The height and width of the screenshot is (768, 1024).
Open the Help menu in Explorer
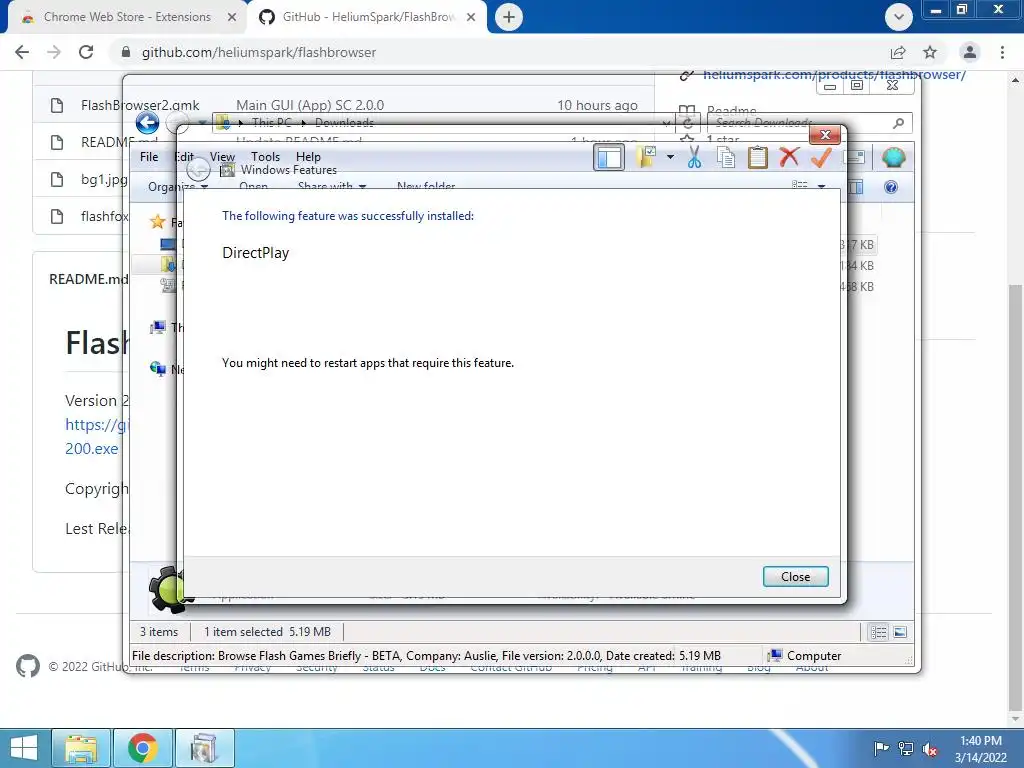pos(308,157)
